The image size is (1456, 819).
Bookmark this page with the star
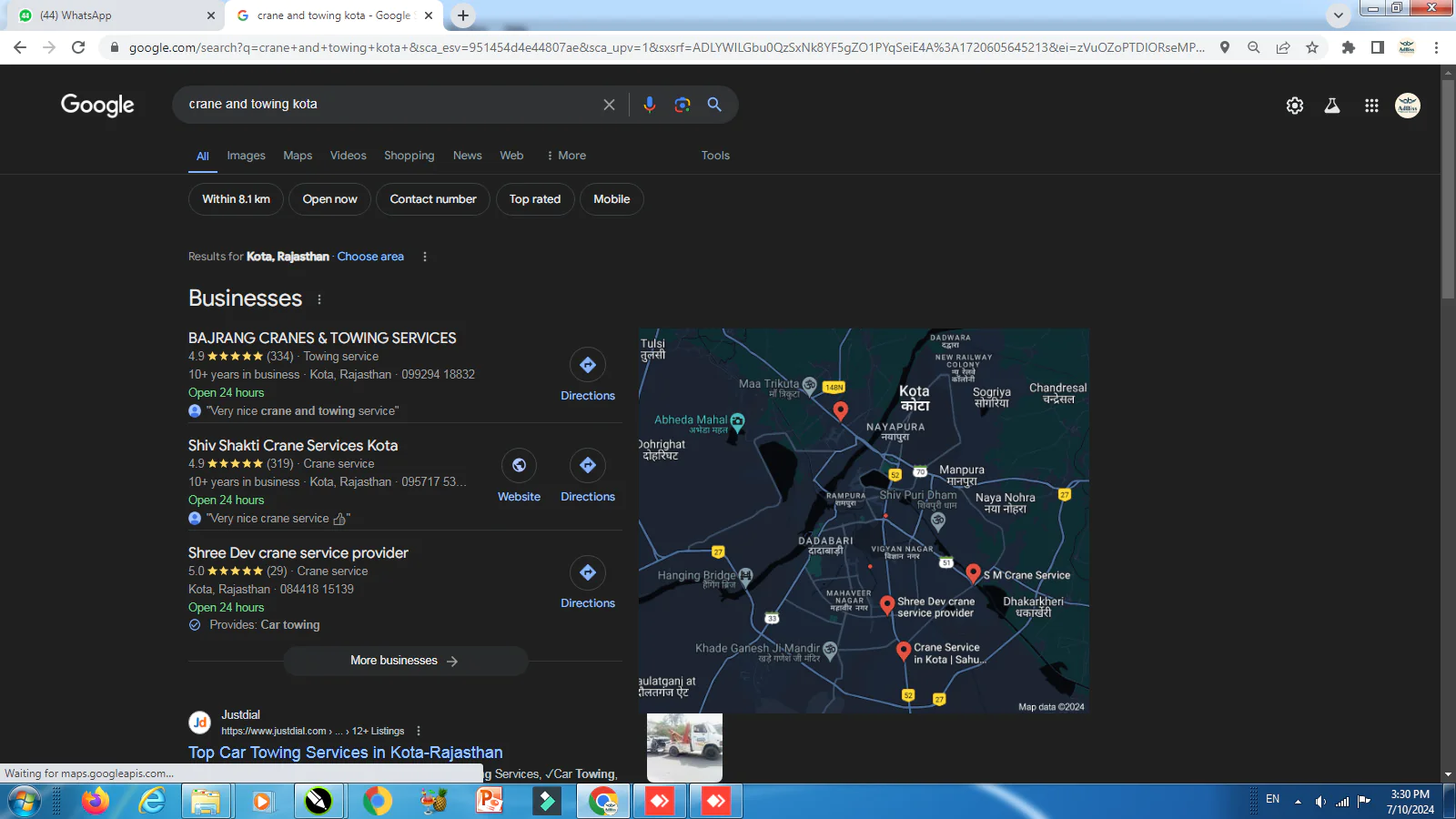1312,47
